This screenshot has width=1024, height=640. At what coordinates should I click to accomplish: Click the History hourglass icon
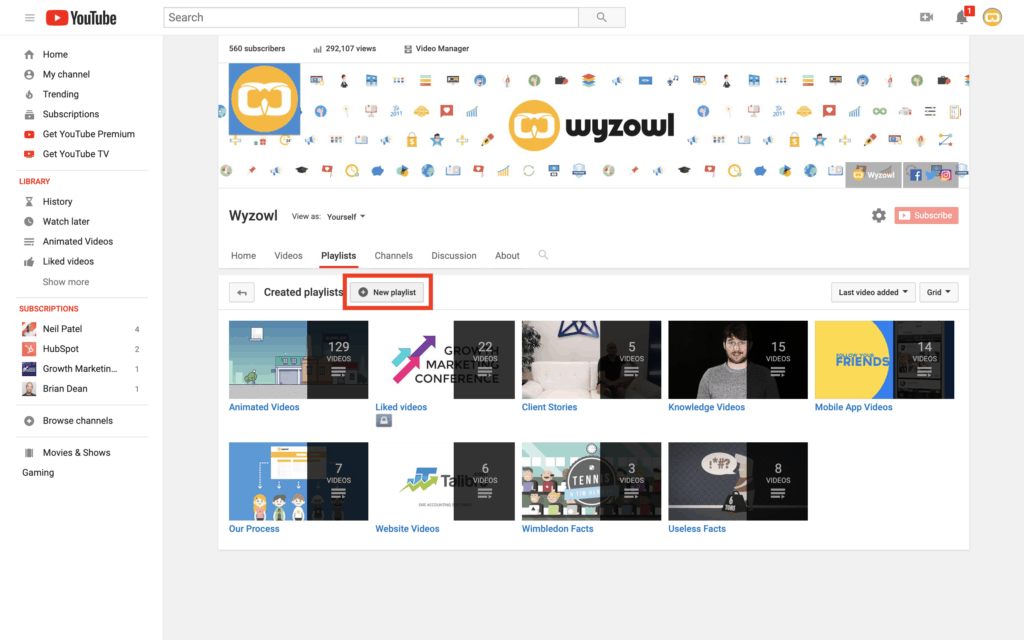pyautogui.click(x=29, y=202)
